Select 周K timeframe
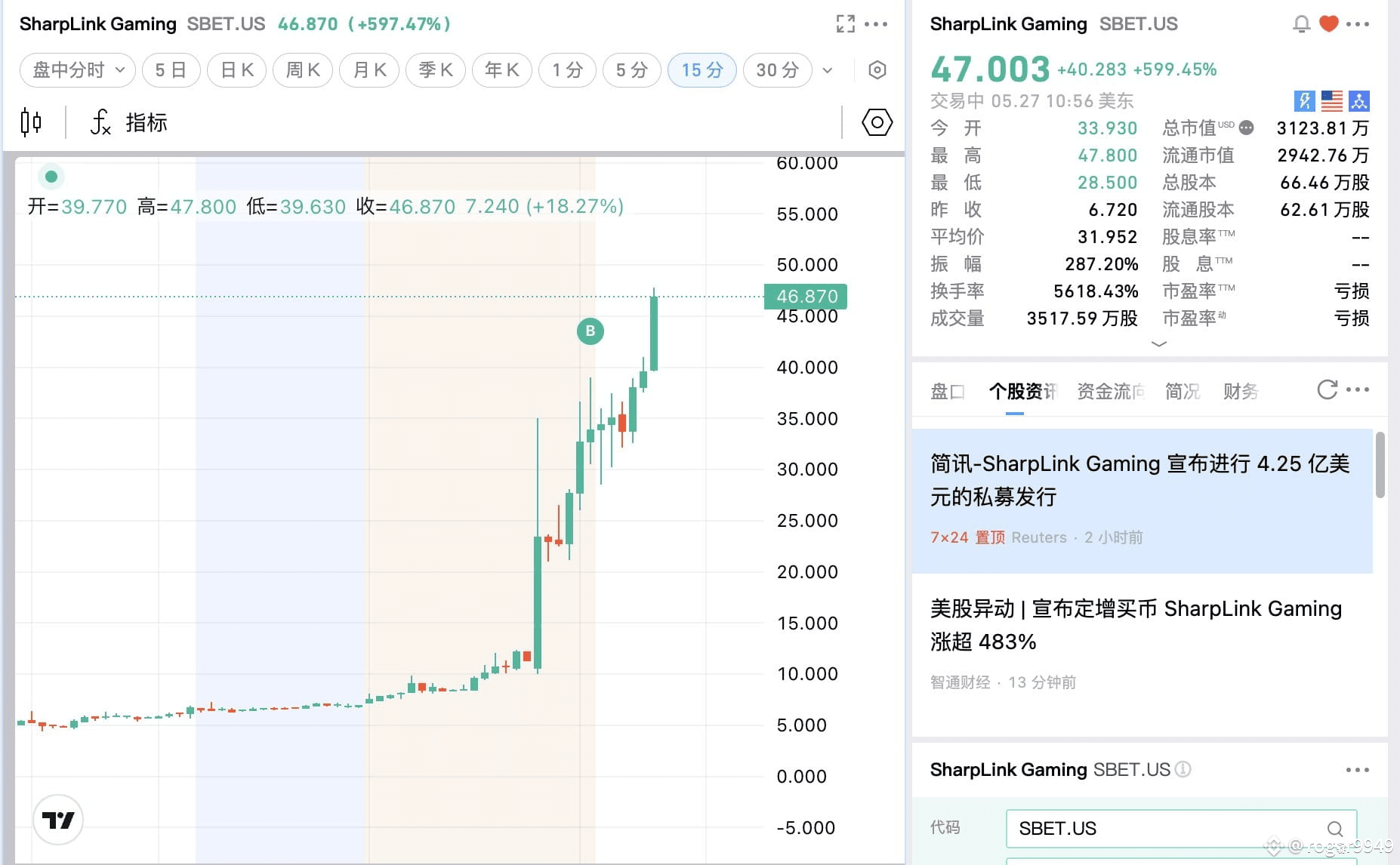This screenshot has height=865, width=1400. (303, 70)
